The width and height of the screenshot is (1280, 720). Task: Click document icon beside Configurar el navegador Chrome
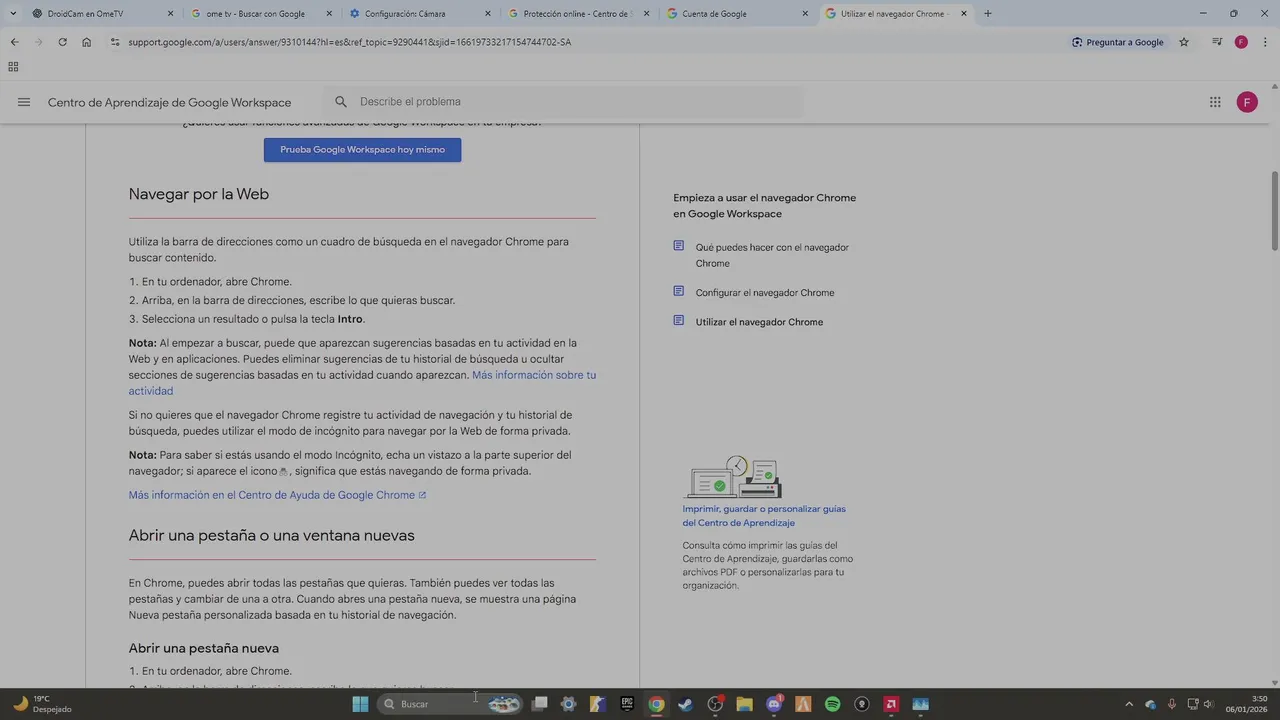679,291
